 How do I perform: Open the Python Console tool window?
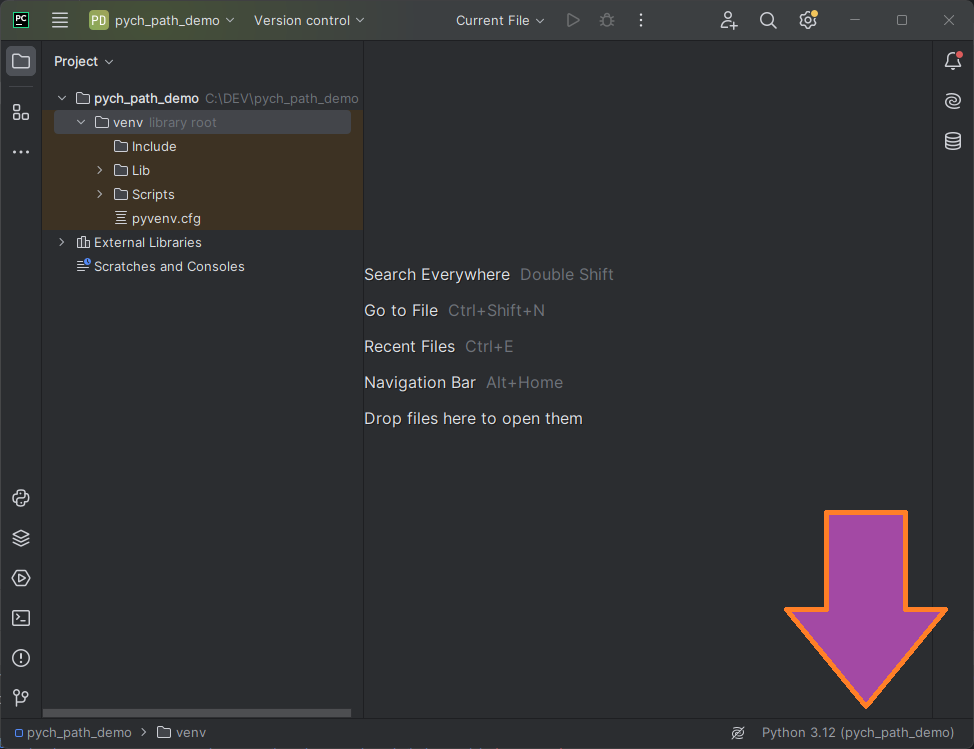coord(21,498)
